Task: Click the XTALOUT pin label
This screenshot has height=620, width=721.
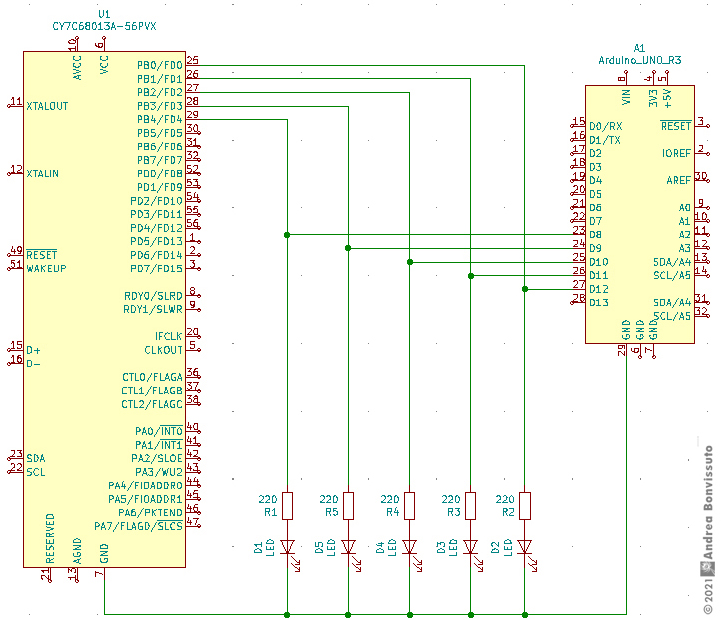Action: (x=47, y=106)
